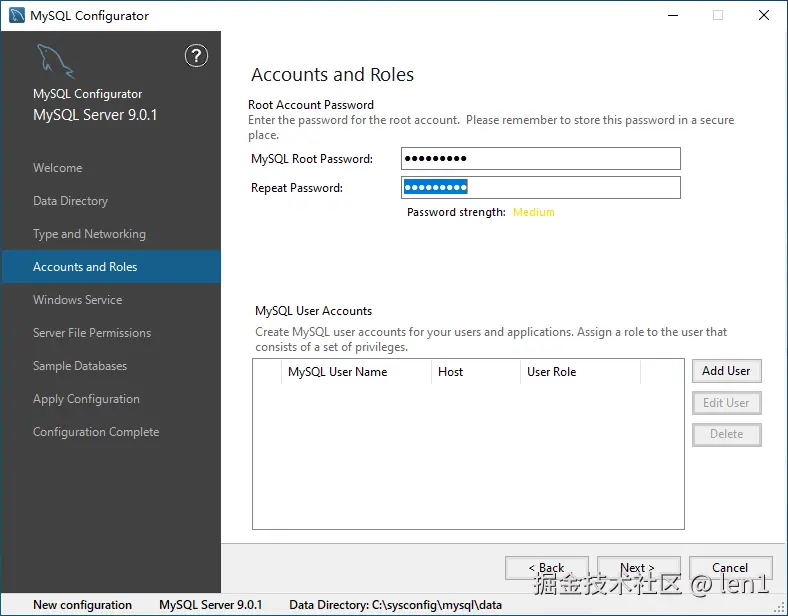Viewport: 788px width, 616px height.
Task: Click the MySQL dolphin logo
Action: click(x=55, y=62)
